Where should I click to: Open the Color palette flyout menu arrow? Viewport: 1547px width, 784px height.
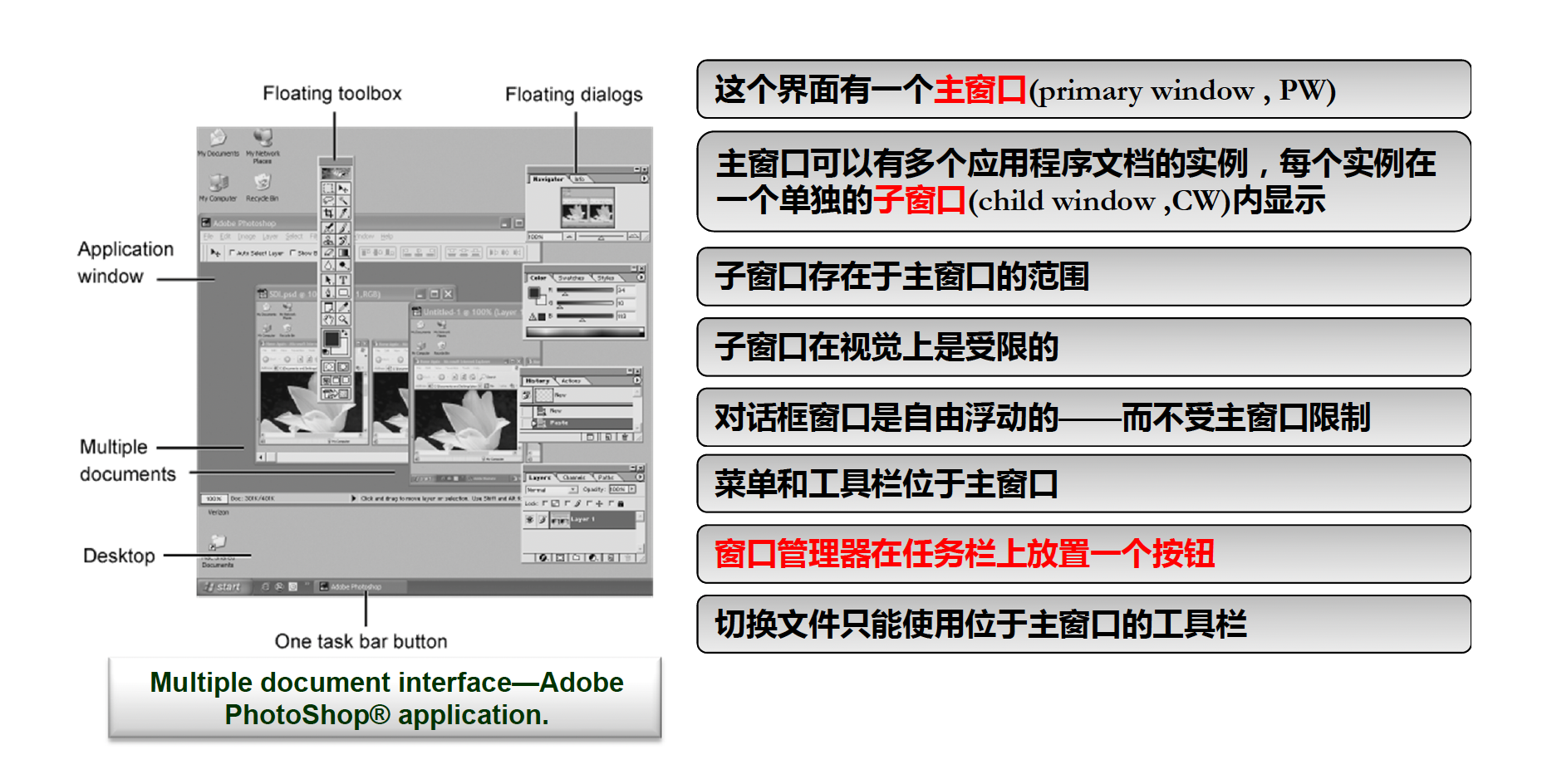(641, 277)
